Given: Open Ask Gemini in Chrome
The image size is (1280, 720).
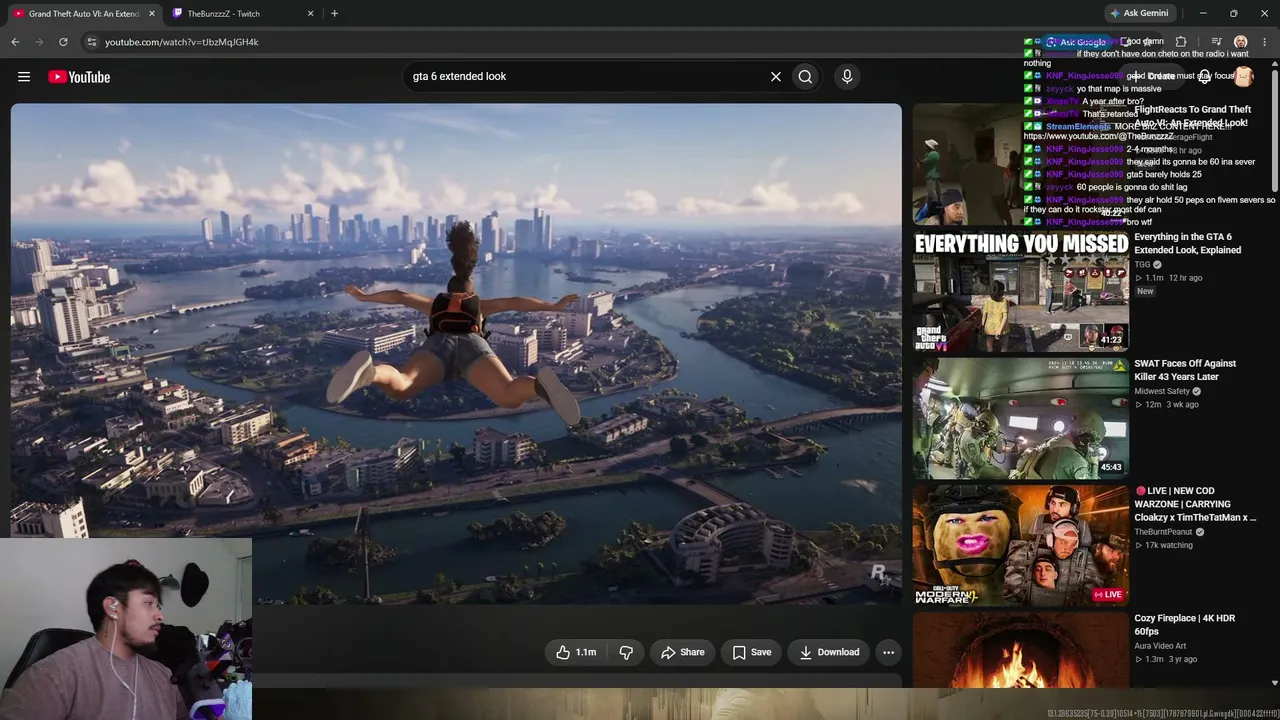Looking at the screenshot, I should coord(1138,13).
